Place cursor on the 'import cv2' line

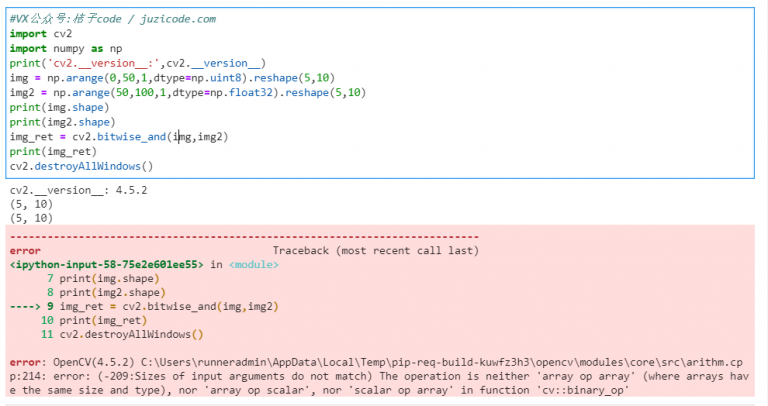pos(35,33)
